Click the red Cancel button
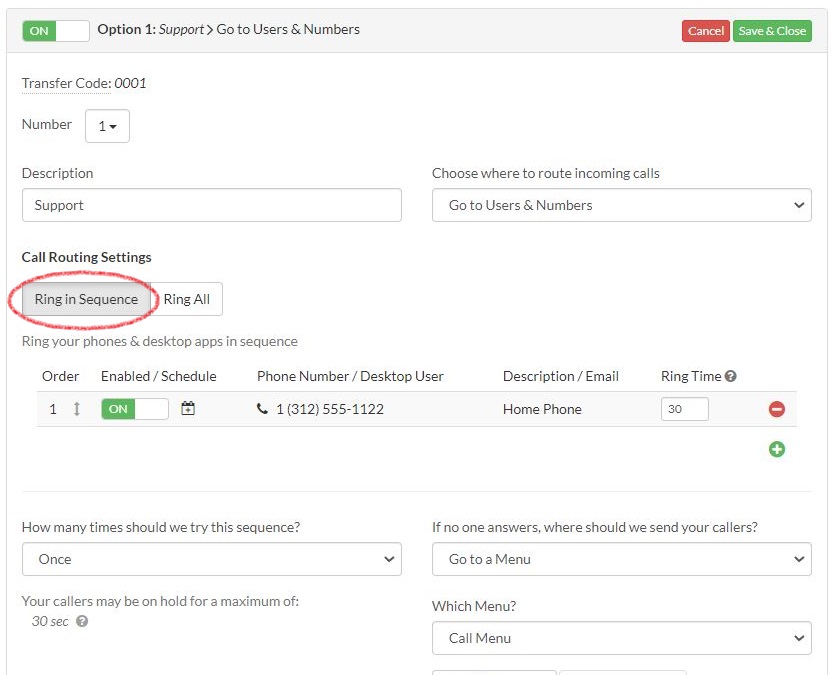Screen dimensions: 838x675 tap(705, 31)
